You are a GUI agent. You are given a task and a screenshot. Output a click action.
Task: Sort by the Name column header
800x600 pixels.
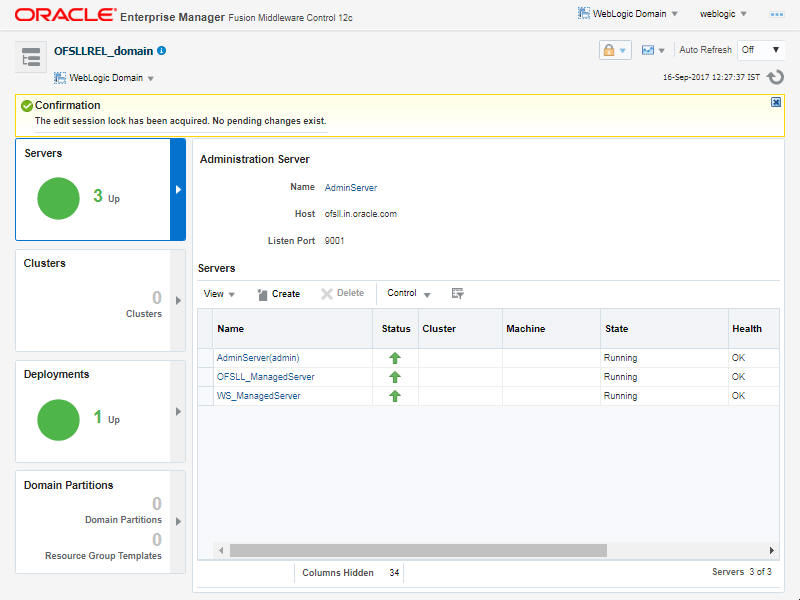coord(293,329)
